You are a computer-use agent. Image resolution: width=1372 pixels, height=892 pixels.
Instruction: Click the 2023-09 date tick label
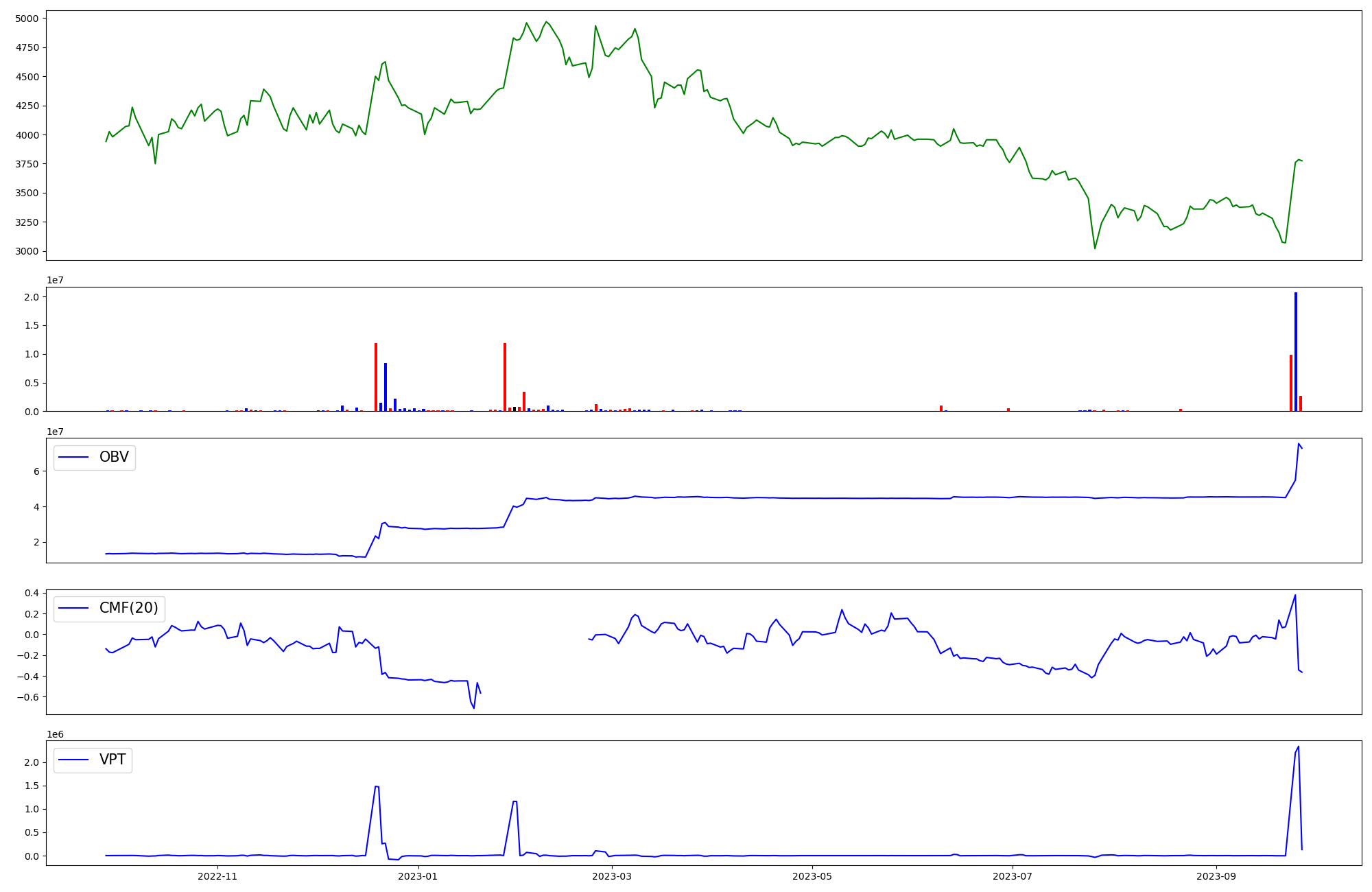point(1216,876)
